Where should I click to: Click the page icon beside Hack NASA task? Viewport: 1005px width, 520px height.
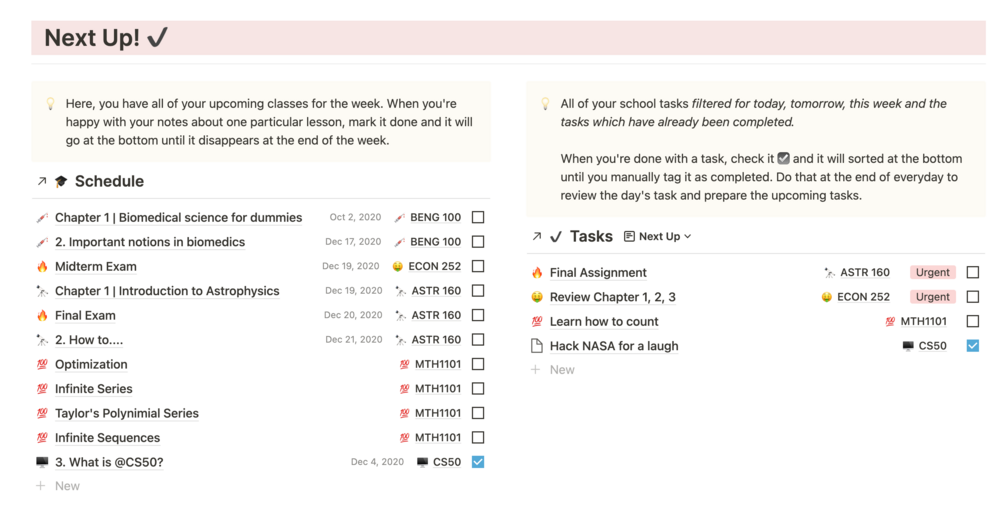[x=537, y=346]
